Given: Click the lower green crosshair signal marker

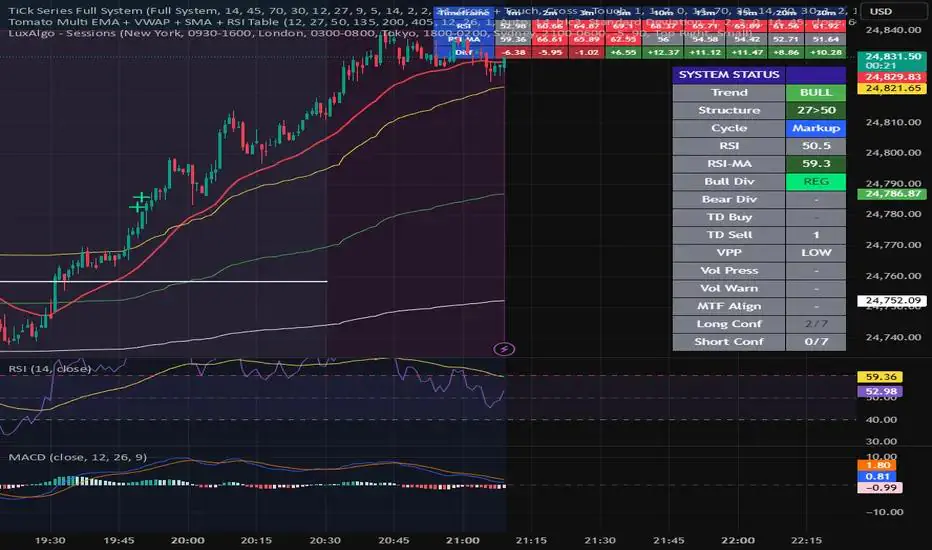Looking at the screenshot, I should [137, 207].
